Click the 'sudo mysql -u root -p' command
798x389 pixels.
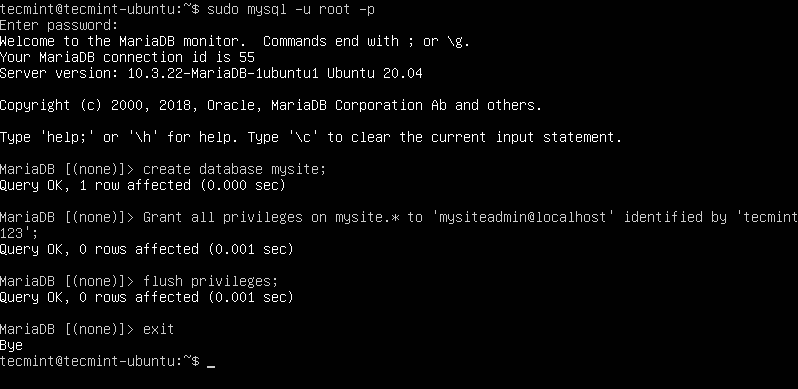point(291,9)
